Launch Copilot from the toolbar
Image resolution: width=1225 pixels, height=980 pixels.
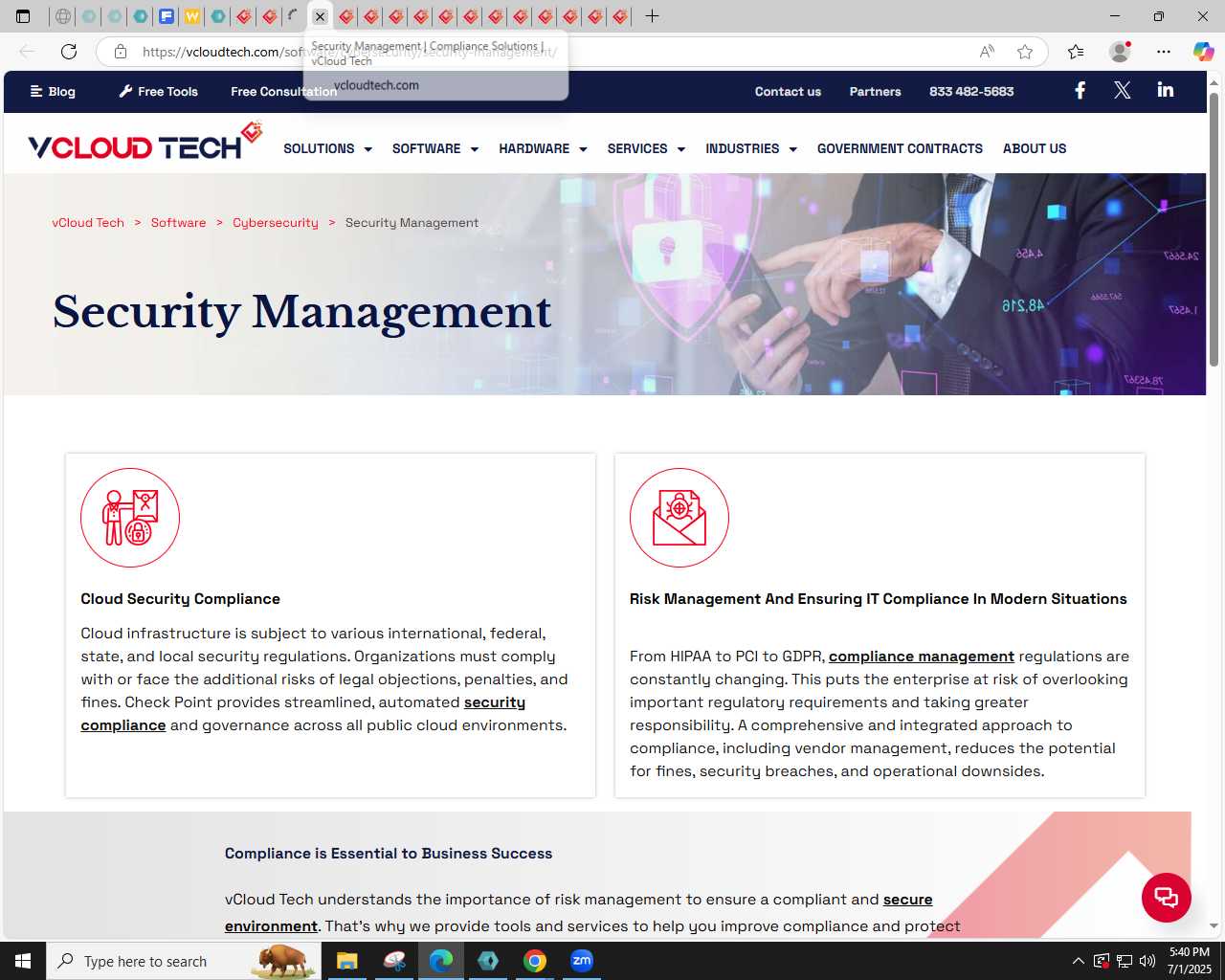[1203, 52]
